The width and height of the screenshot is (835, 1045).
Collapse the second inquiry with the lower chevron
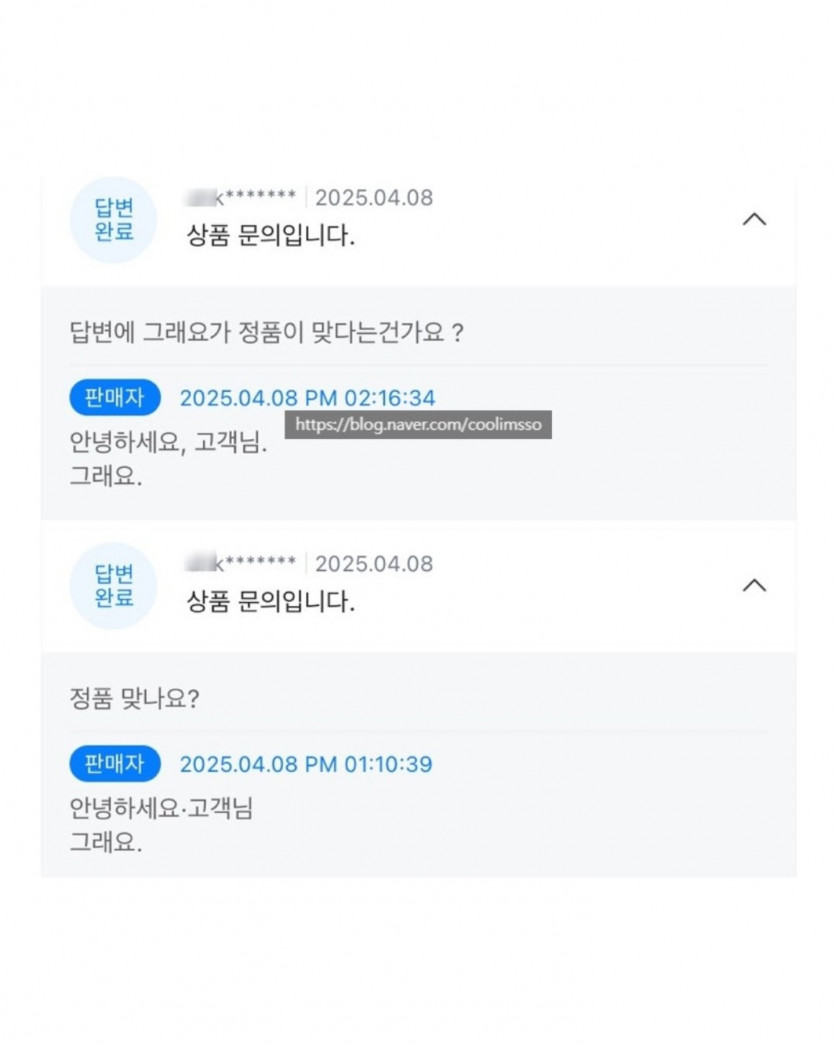click(x=754, y=585)
